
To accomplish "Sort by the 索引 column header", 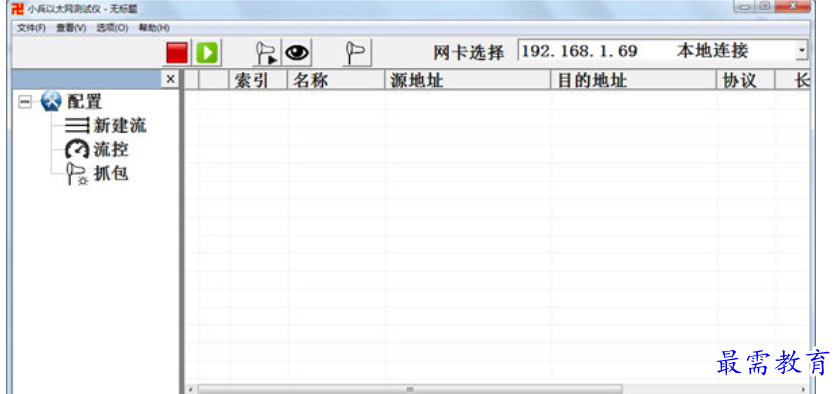I will [258, 80].
